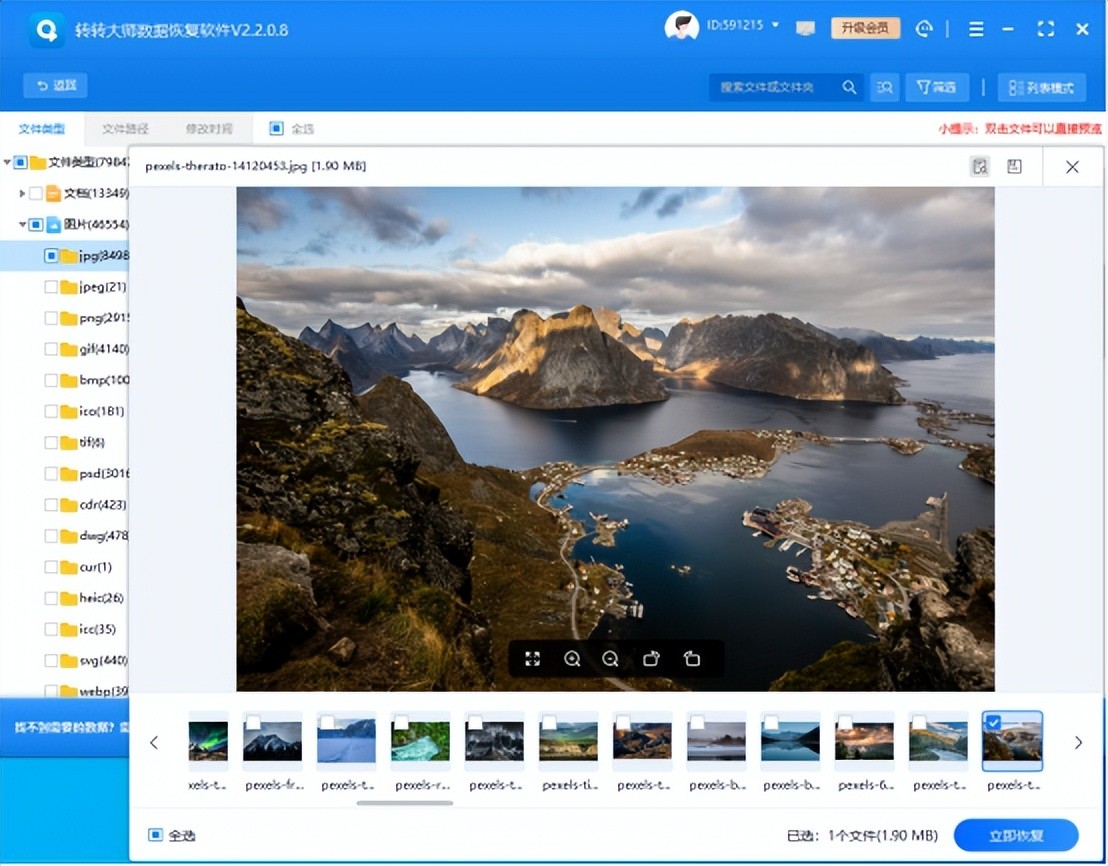Screen dimensions: 1108x866
Task: Expand the 文档 tree node arrow
Action: 22,193
